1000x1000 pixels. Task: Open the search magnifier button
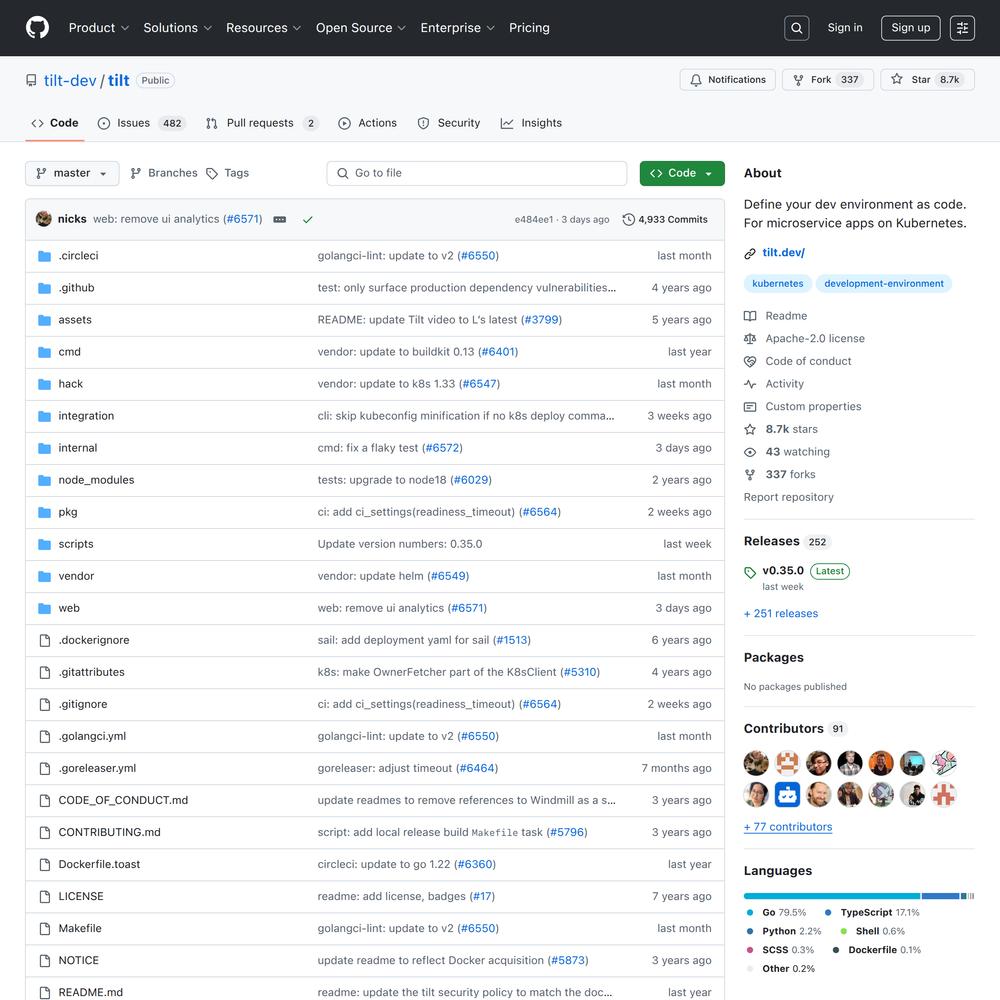(797, 28)
